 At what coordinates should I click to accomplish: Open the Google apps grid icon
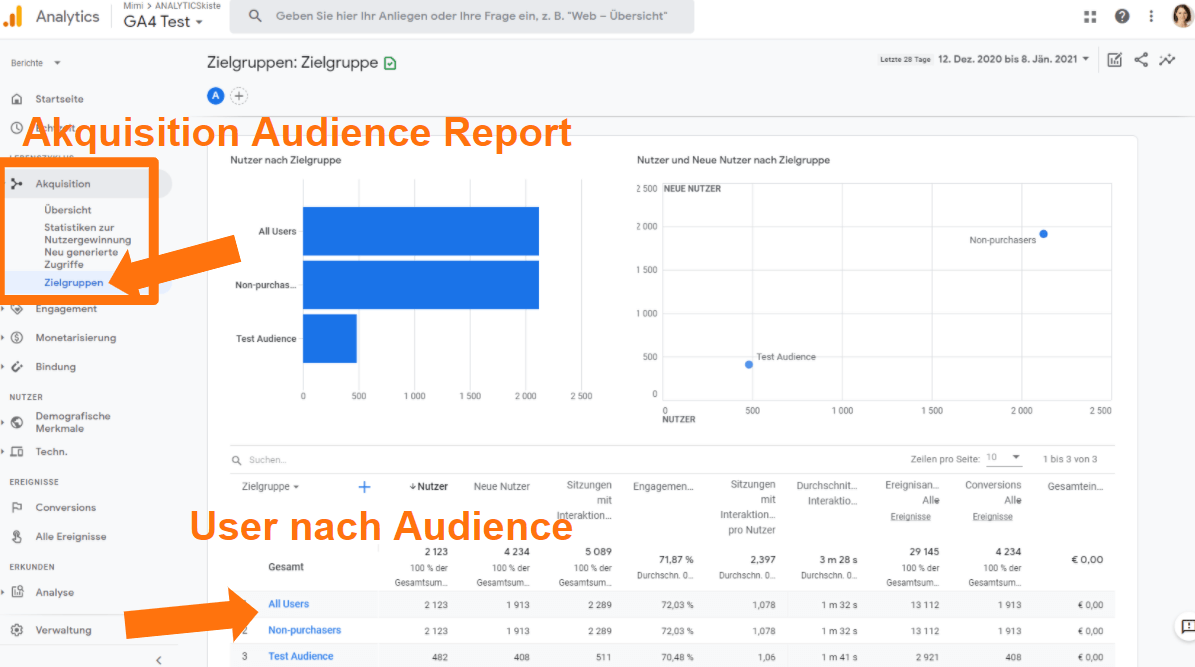pos(1088,15)
